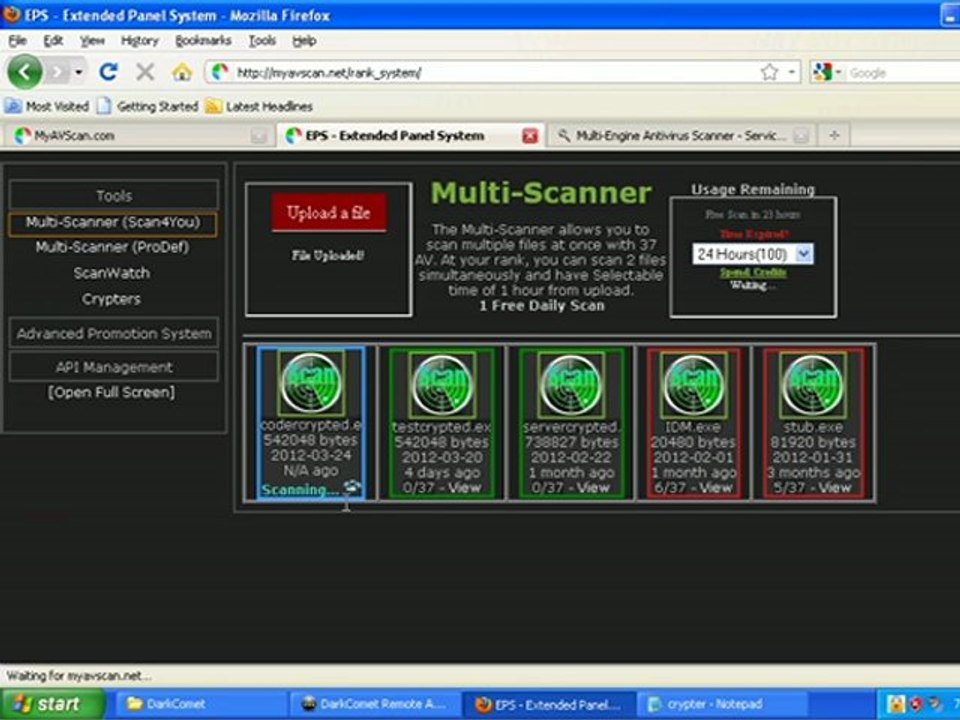Click the green Spend Credits link
The image size is (960, 720).
click(x=753, y=272)
